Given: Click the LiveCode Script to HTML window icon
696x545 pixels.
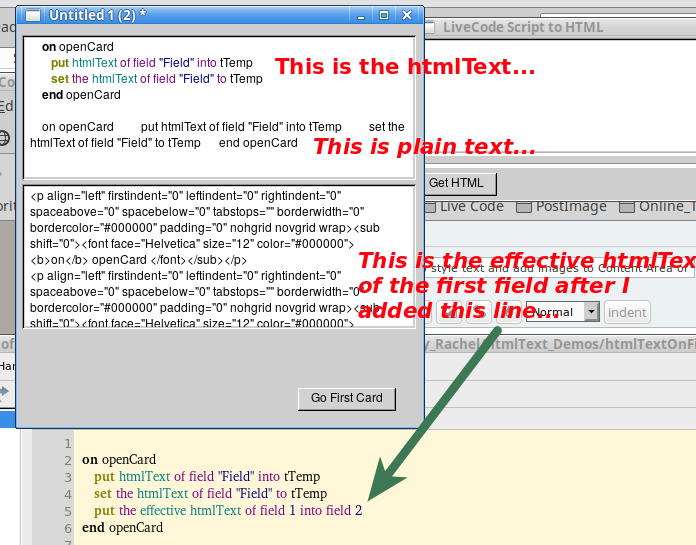Looking at the screenshot, I should [x=432, y=27].
